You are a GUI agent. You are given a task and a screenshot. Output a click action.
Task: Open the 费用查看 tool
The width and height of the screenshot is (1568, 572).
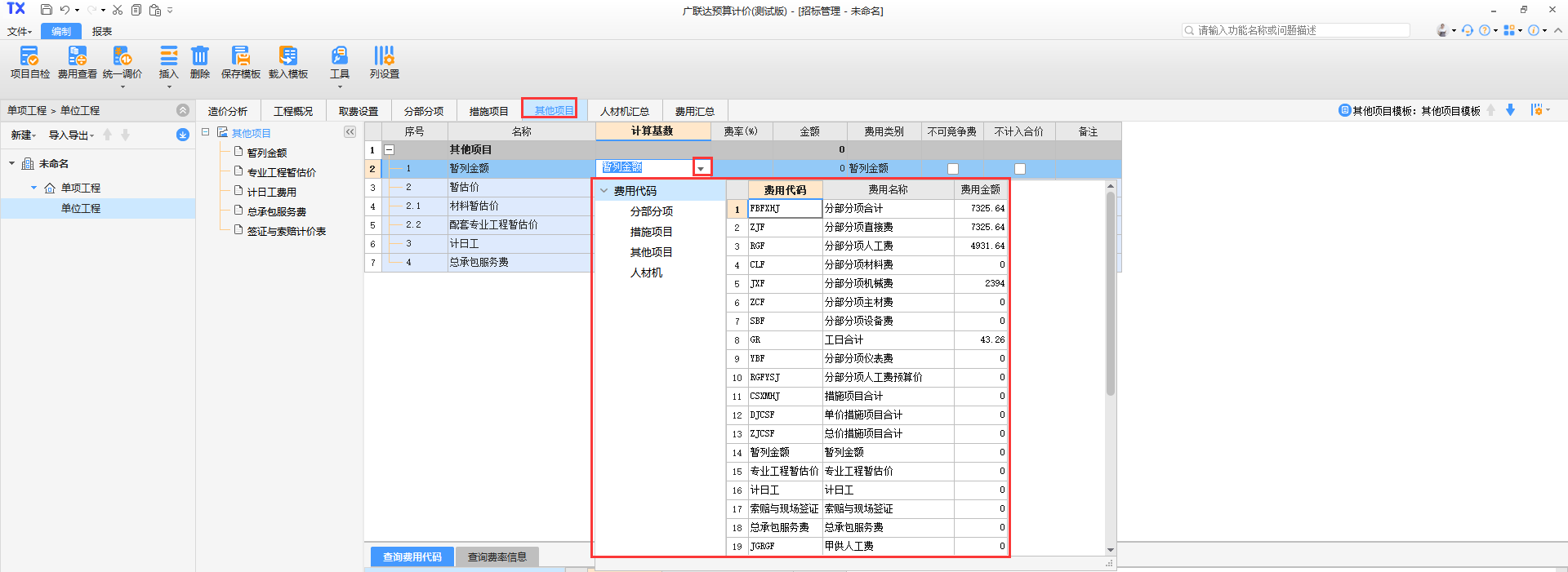tap(77, 56)
